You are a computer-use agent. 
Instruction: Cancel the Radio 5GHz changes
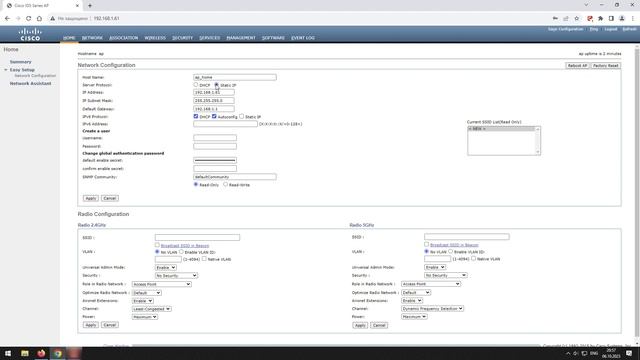[x=379, y=325]
